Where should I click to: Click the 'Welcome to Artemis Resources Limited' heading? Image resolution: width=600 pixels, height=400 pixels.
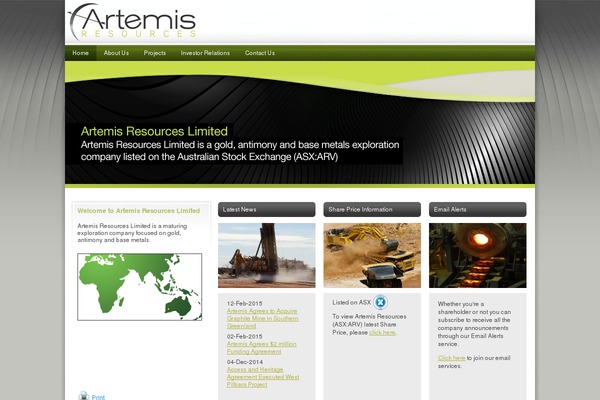[x=139, y=211]
